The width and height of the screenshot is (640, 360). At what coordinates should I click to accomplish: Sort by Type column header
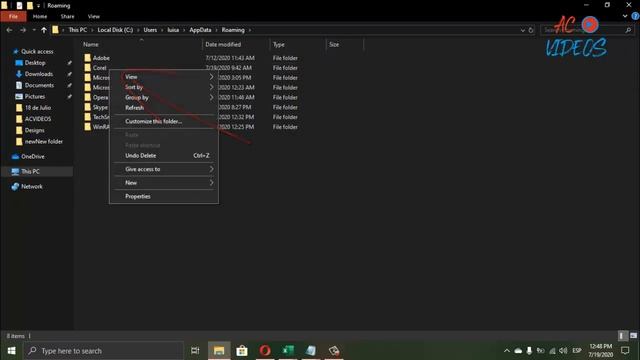279,44
